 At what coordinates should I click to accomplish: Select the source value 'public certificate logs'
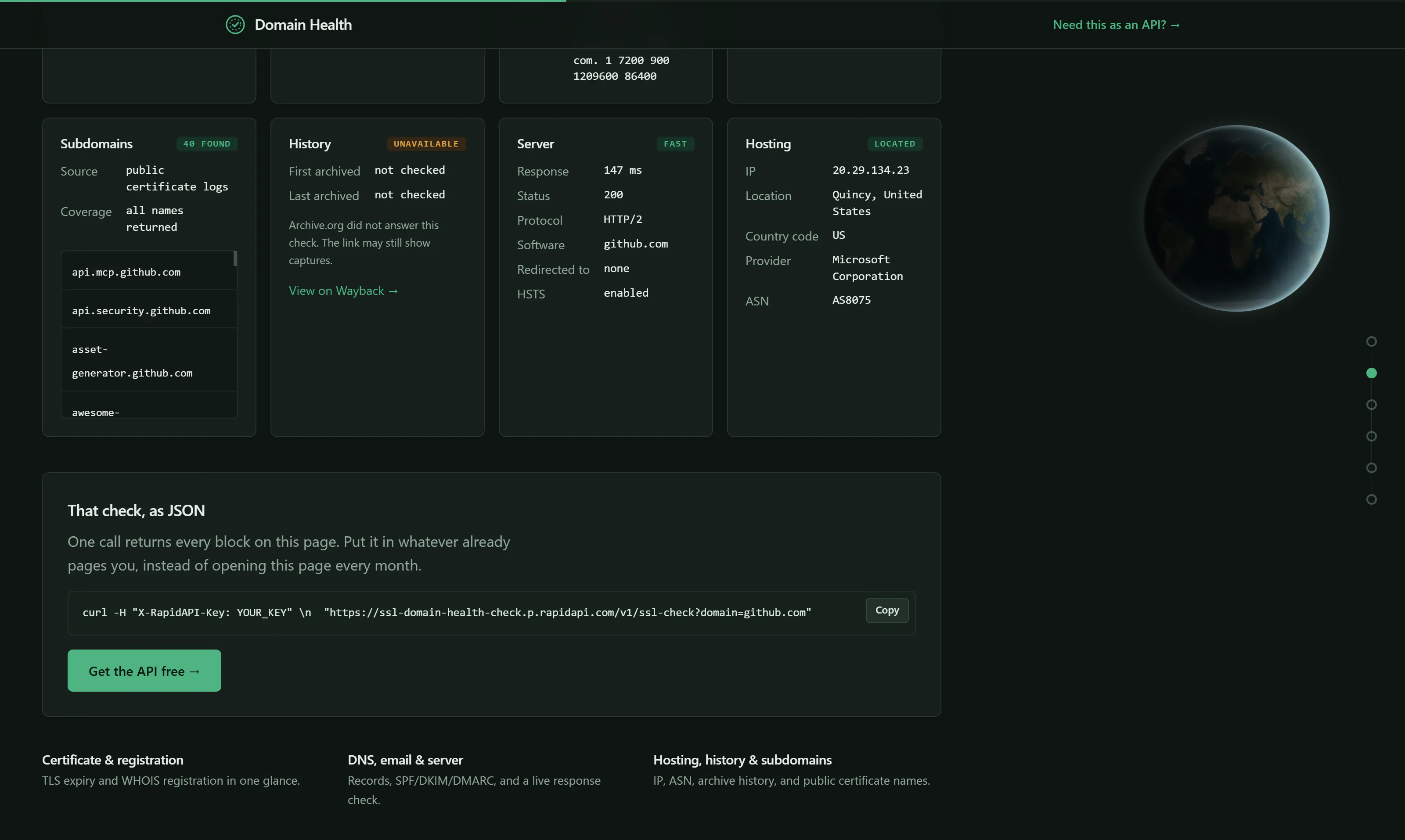click(x=177, y=178)
